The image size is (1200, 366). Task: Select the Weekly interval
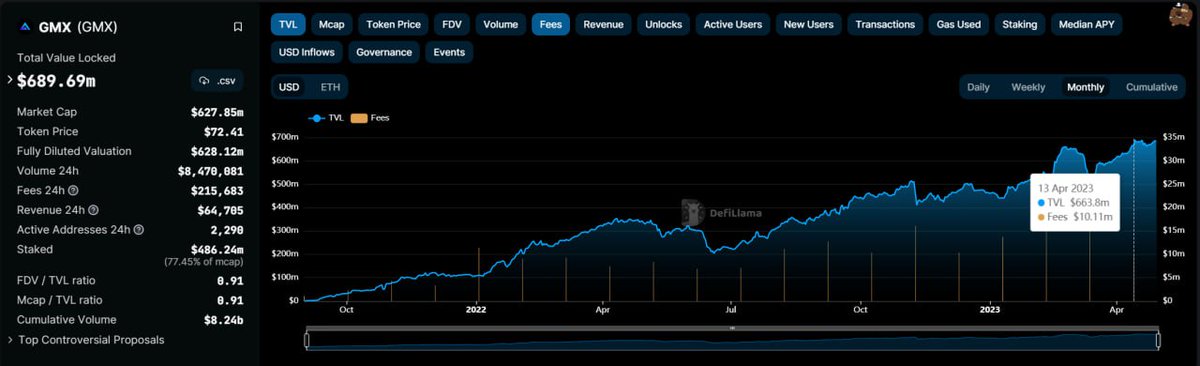(1028, 87)
